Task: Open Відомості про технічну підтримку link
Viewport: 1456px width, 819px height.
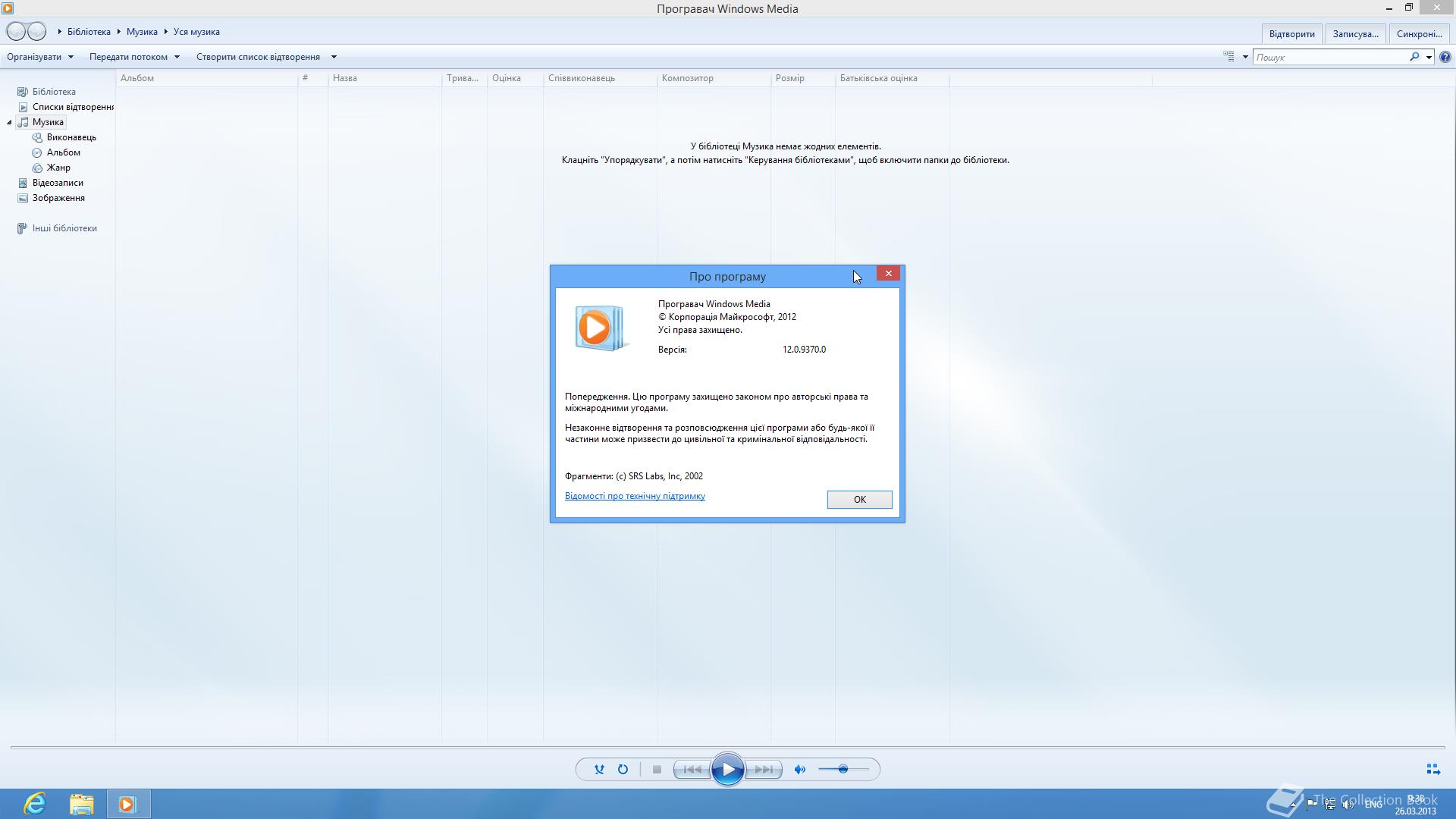Action: [635, 496]
